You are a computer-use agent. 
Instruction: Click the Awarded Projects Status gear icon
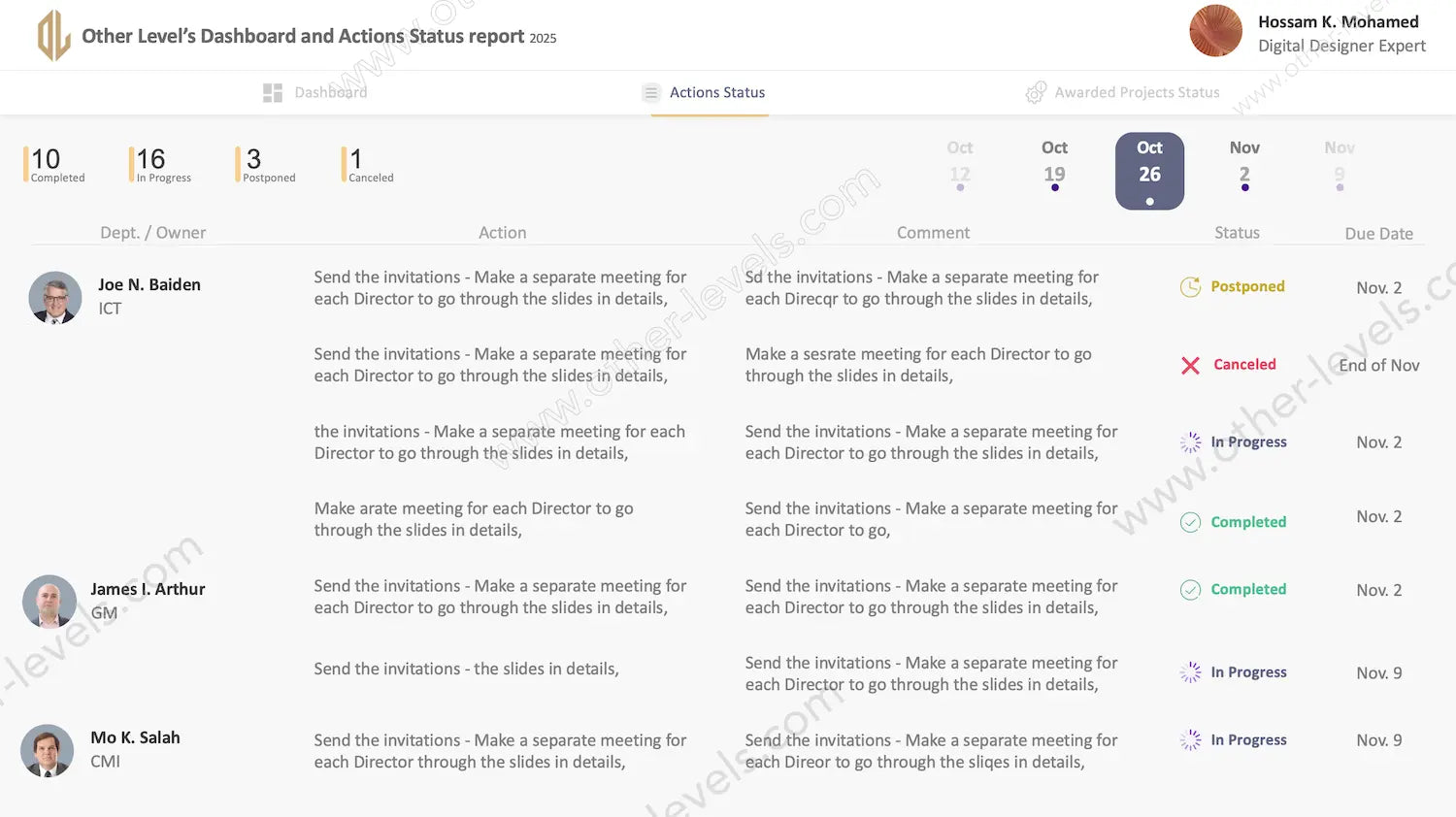click(x=1036, y=93)
